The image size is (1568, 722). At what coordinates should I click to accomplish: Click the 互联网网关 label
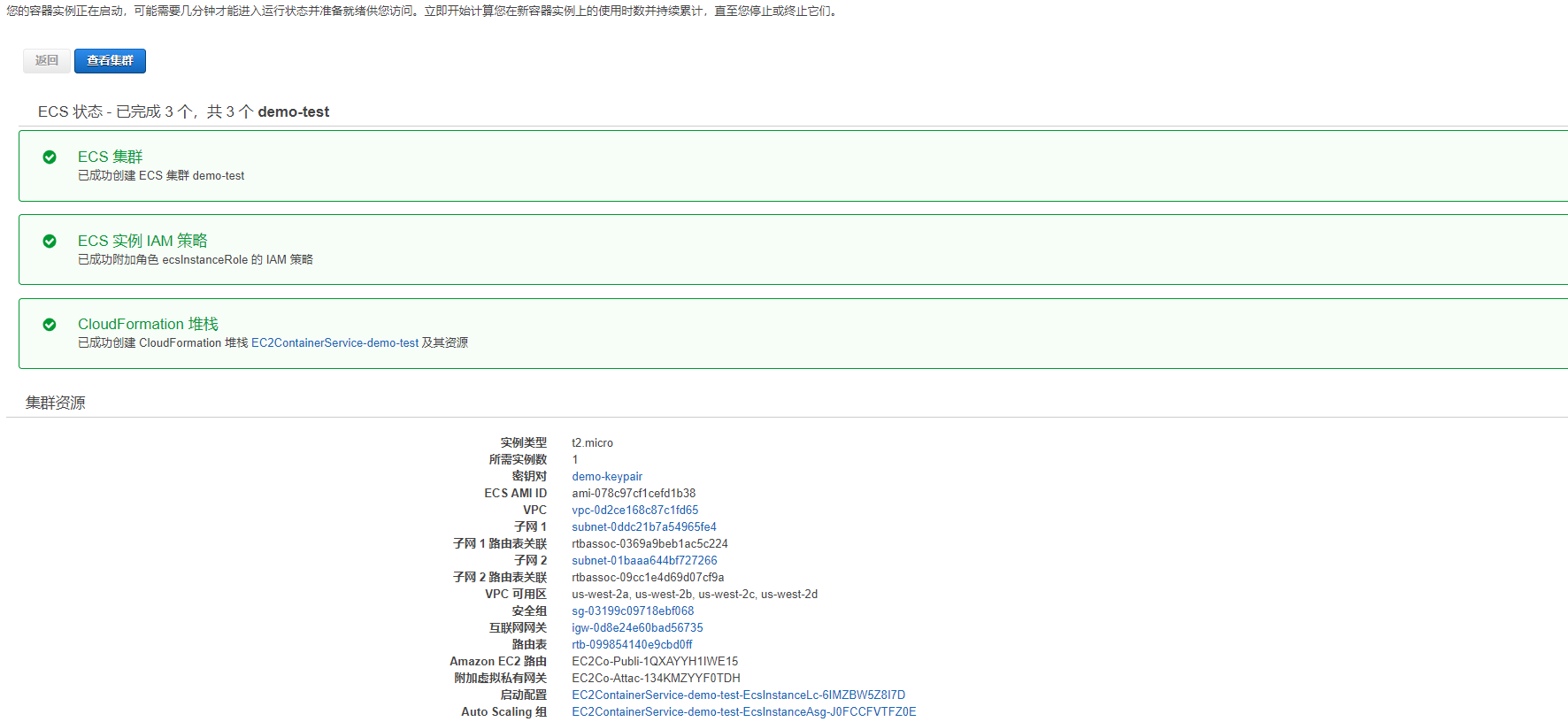coord(518,627)
